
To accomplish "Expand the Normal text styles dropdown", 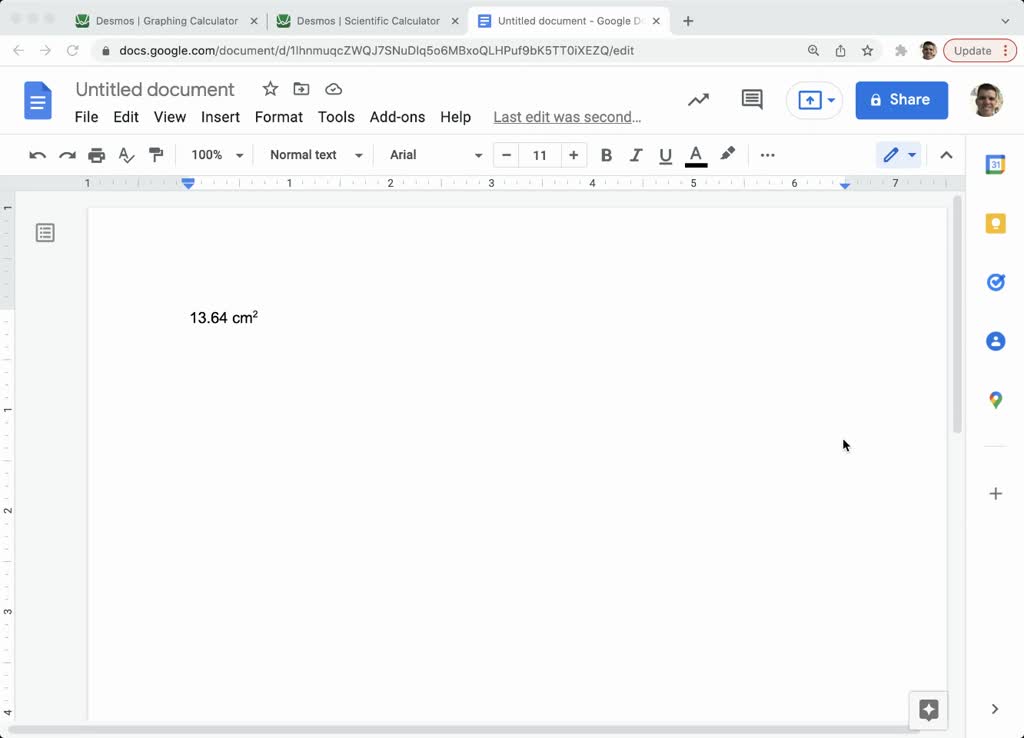I will point(315,155).
